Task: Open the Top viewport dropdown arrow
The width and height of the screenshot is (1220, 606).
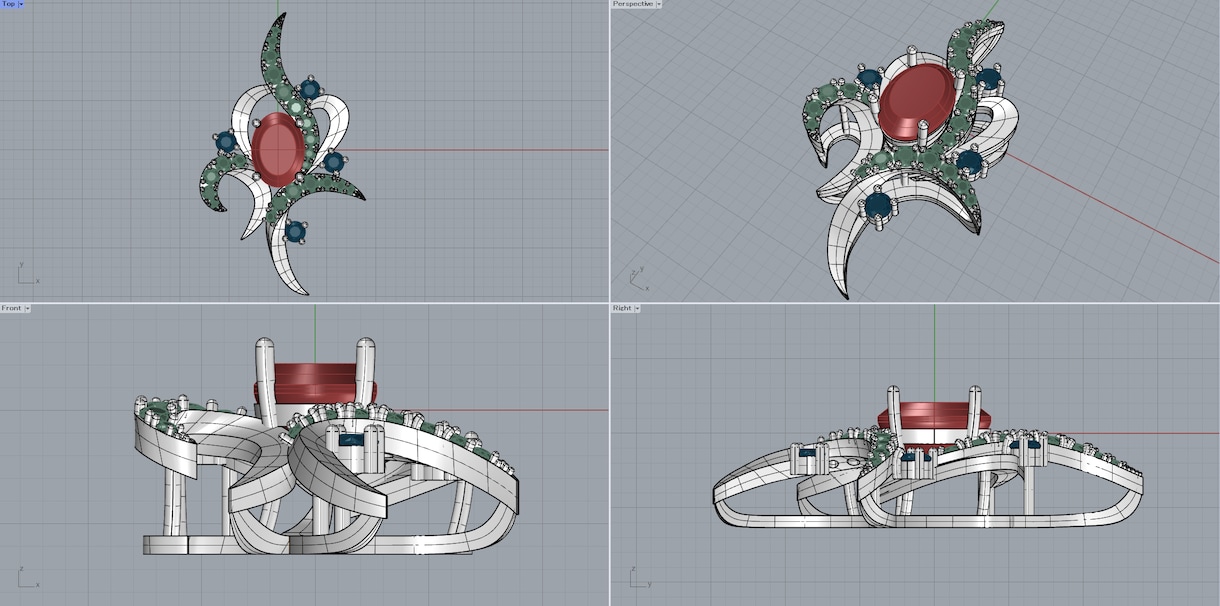Action: point(21,4)
